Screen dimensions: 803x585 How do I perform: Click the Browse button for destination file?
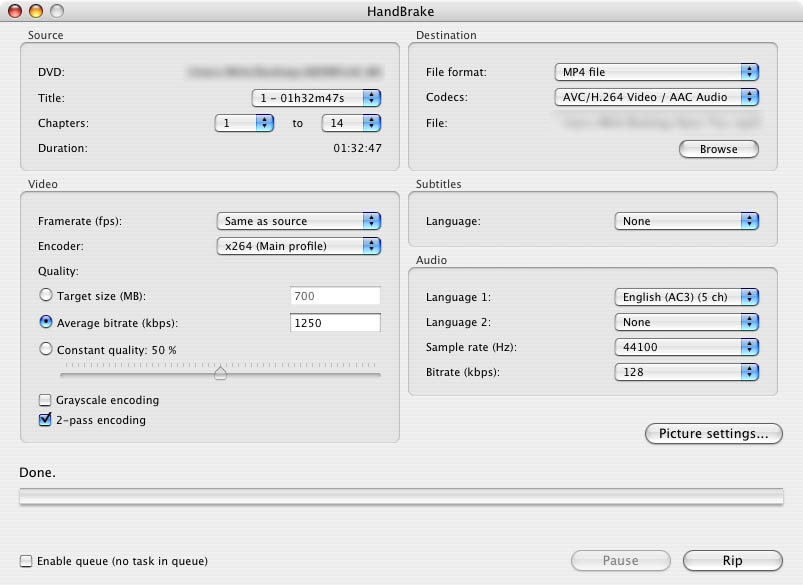click(719, 149)
